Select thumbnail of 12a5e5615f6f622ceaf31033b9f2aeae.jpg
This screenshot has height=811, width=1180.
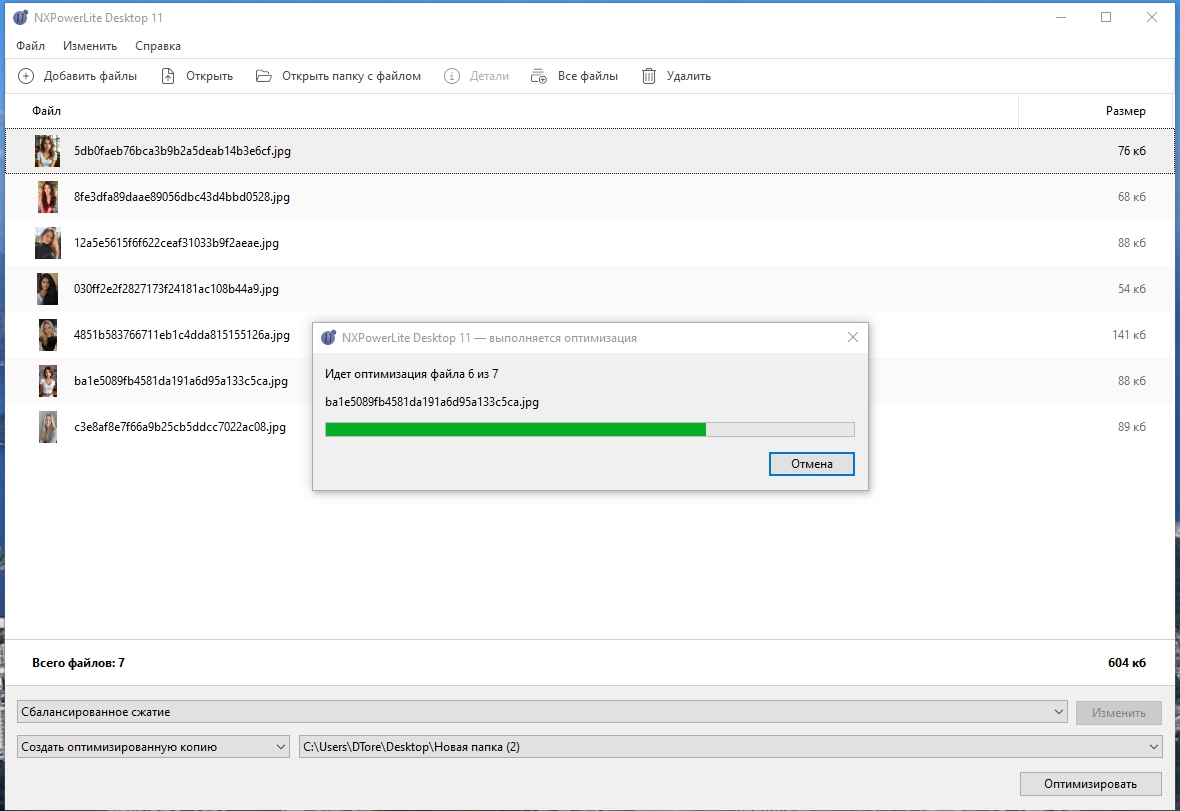(x=47, y=243)
